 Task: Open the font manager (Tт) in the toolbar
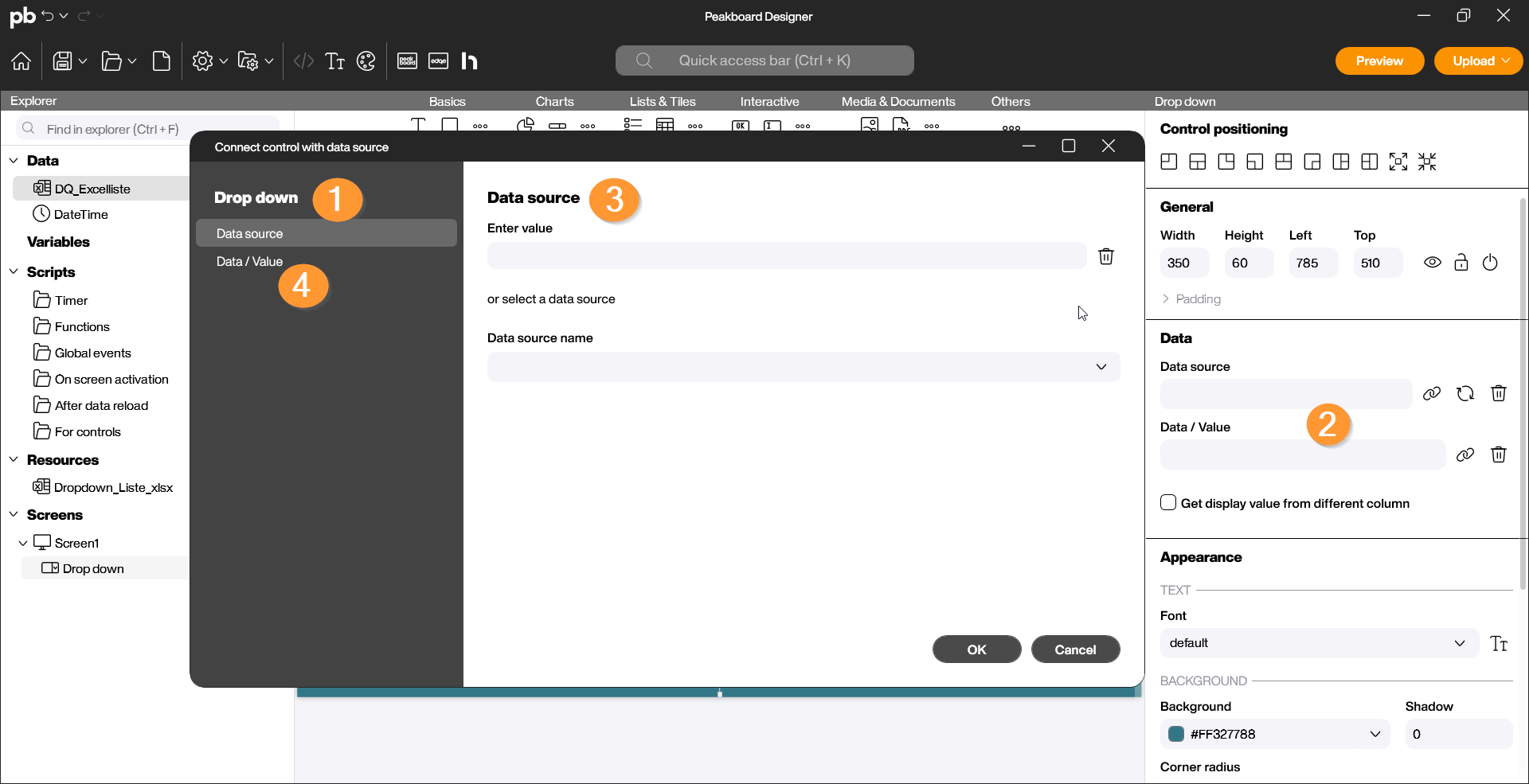click(334, 61)
